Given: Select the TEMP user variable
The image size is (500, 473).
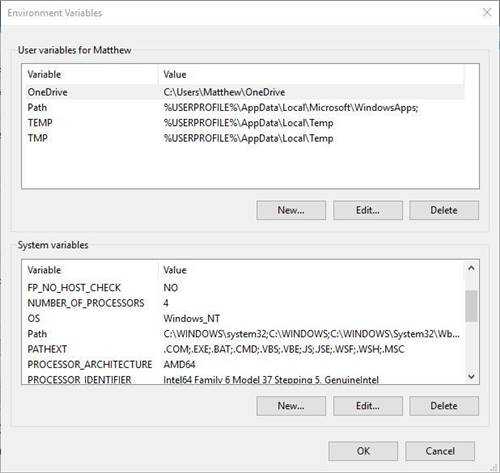Looking at the screenshot, I should click(243, 123).
